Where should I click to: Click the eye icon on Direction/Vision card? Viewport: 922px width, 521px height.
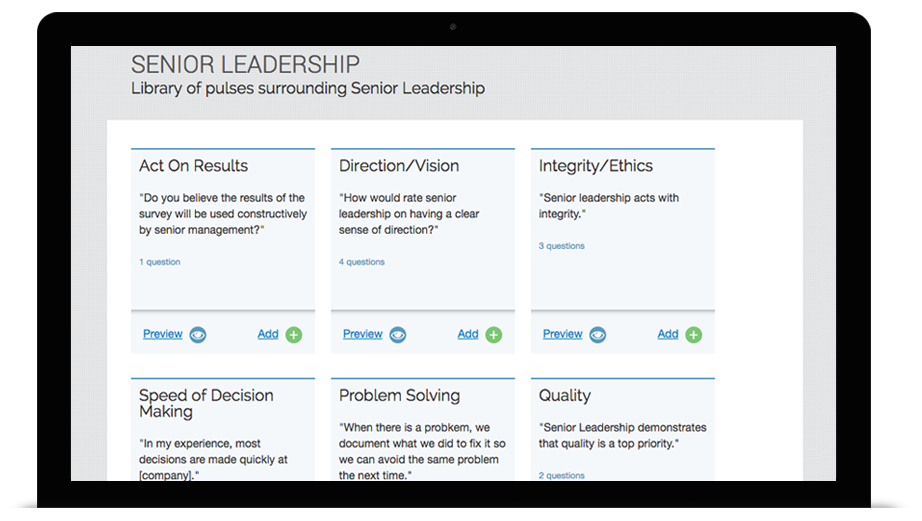click(x=397, y=335)
